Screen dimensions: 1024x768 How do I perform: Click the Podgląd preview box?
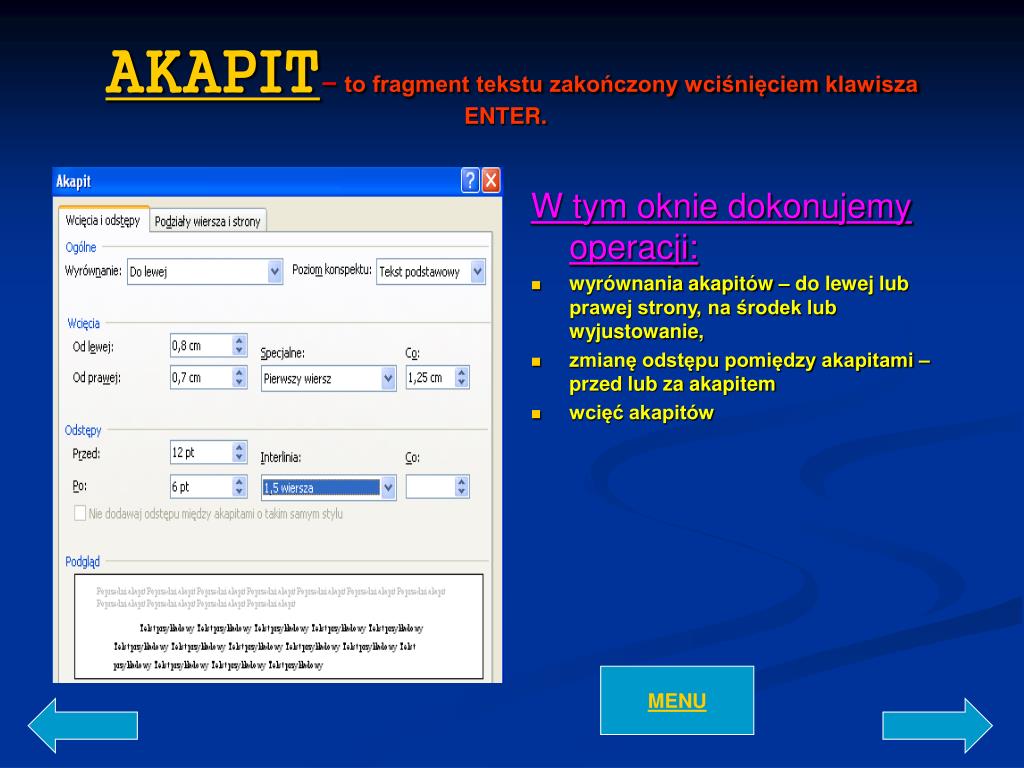click(x=279, y=626)
